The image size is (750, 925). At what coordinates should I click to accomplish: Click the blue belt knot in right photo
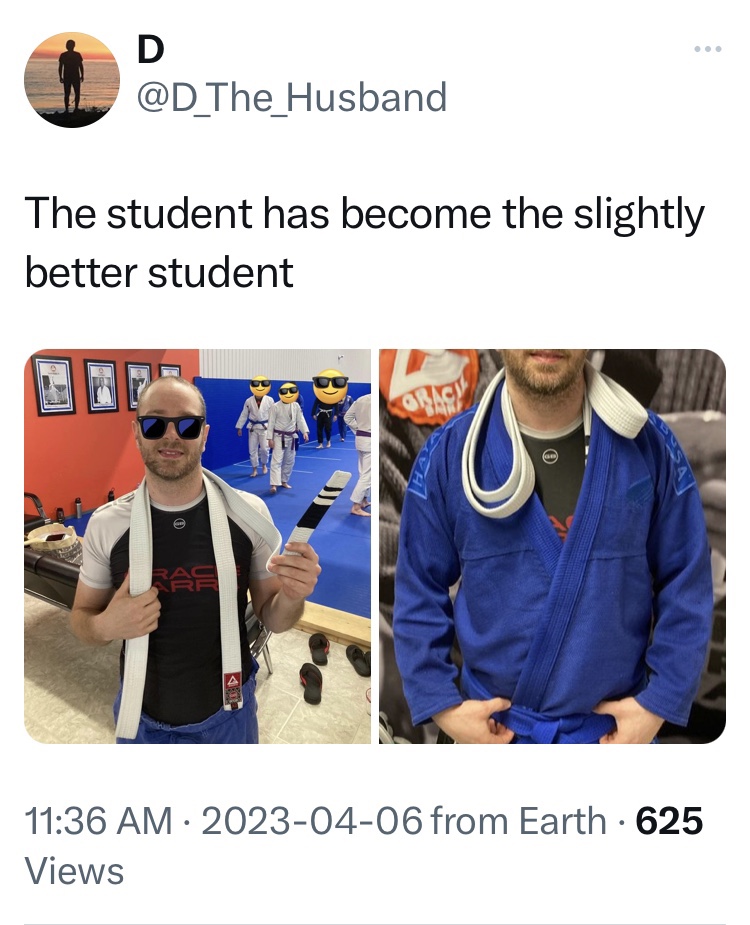[x=546, y=724]
